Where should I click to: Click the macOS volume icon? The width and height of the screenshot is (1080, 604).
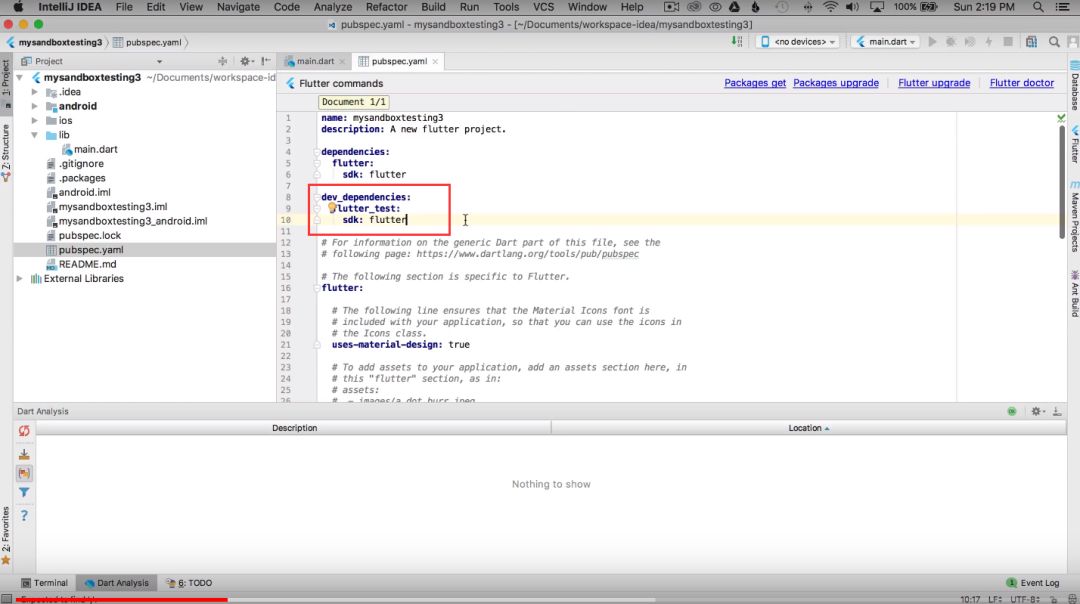(852, 7)
